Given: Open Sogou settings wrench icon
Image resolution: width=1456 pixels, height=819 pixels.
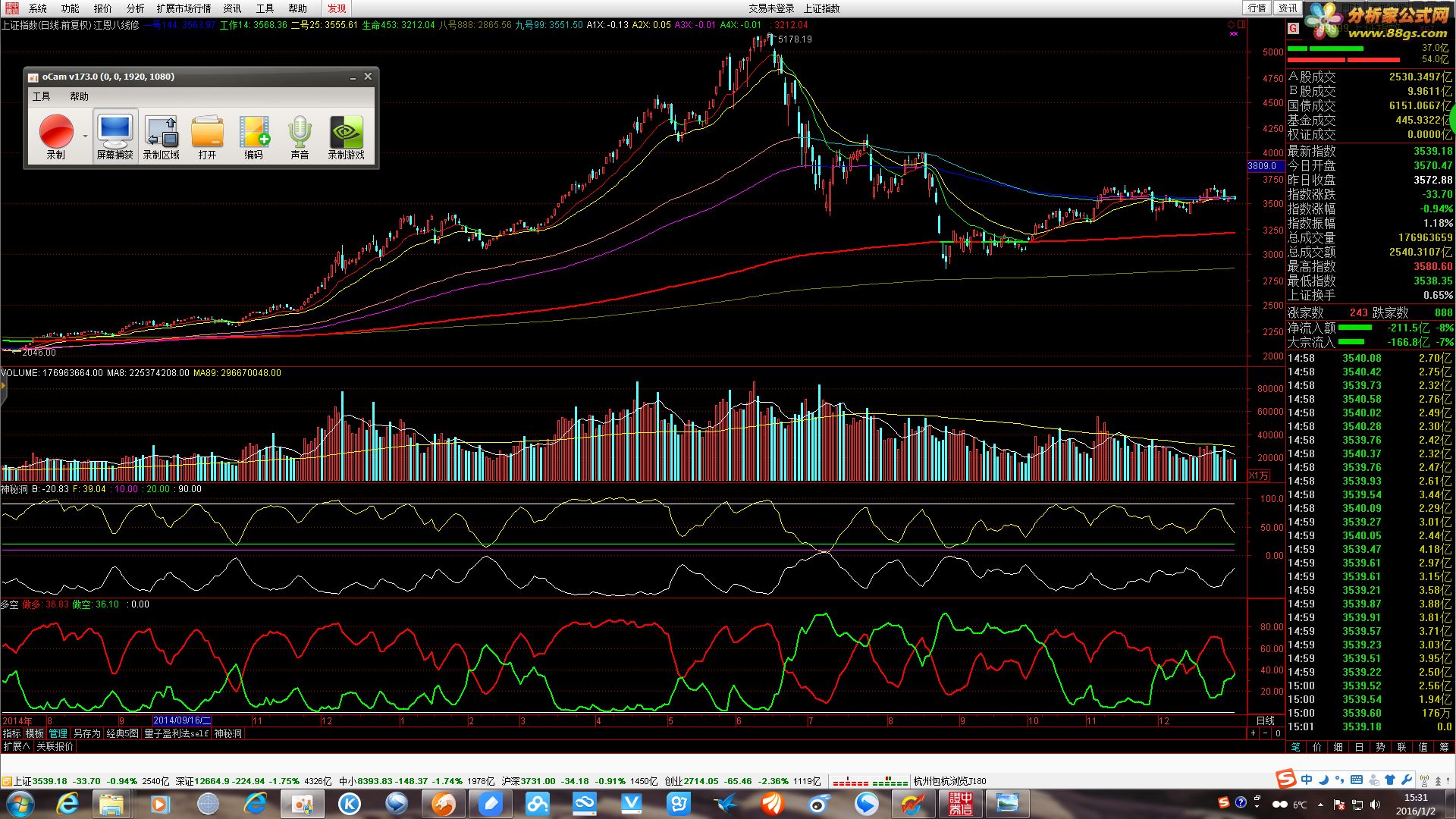Looking at the screenshot, I should click(1407, 780).
